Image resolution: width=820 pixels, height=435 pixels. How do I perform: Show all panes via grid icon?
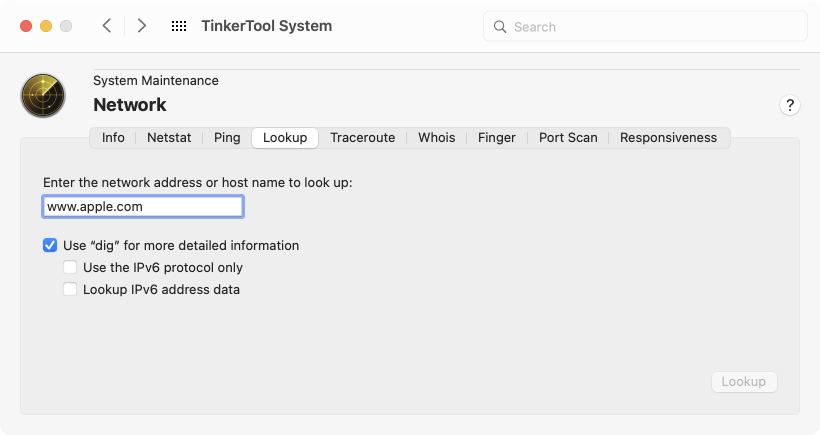tap(179, 26)
